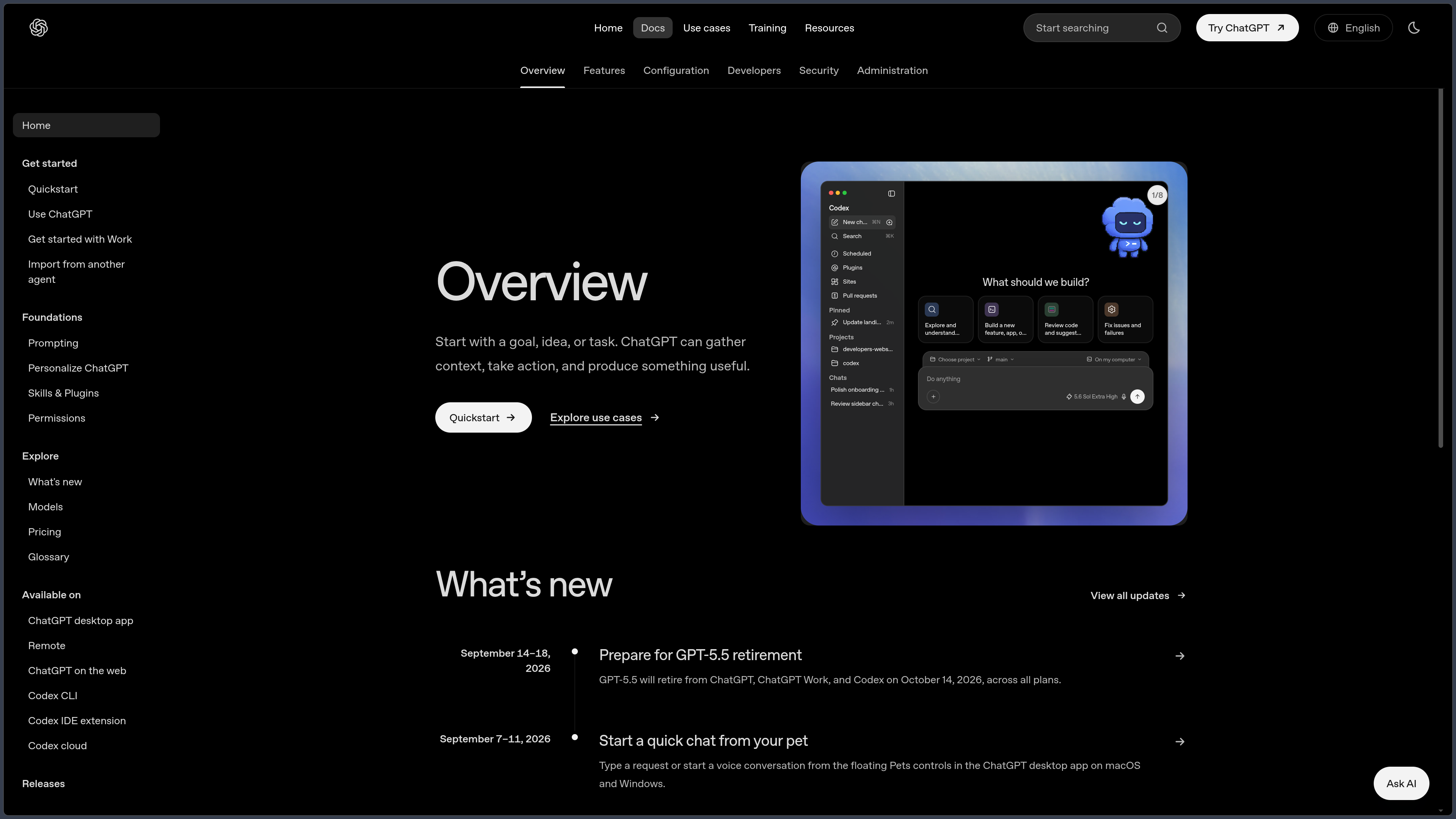Toggle dark mode moon icon
This screenshot has width=1456, height=819.
pyautogui.click(x=1414, y=28)
